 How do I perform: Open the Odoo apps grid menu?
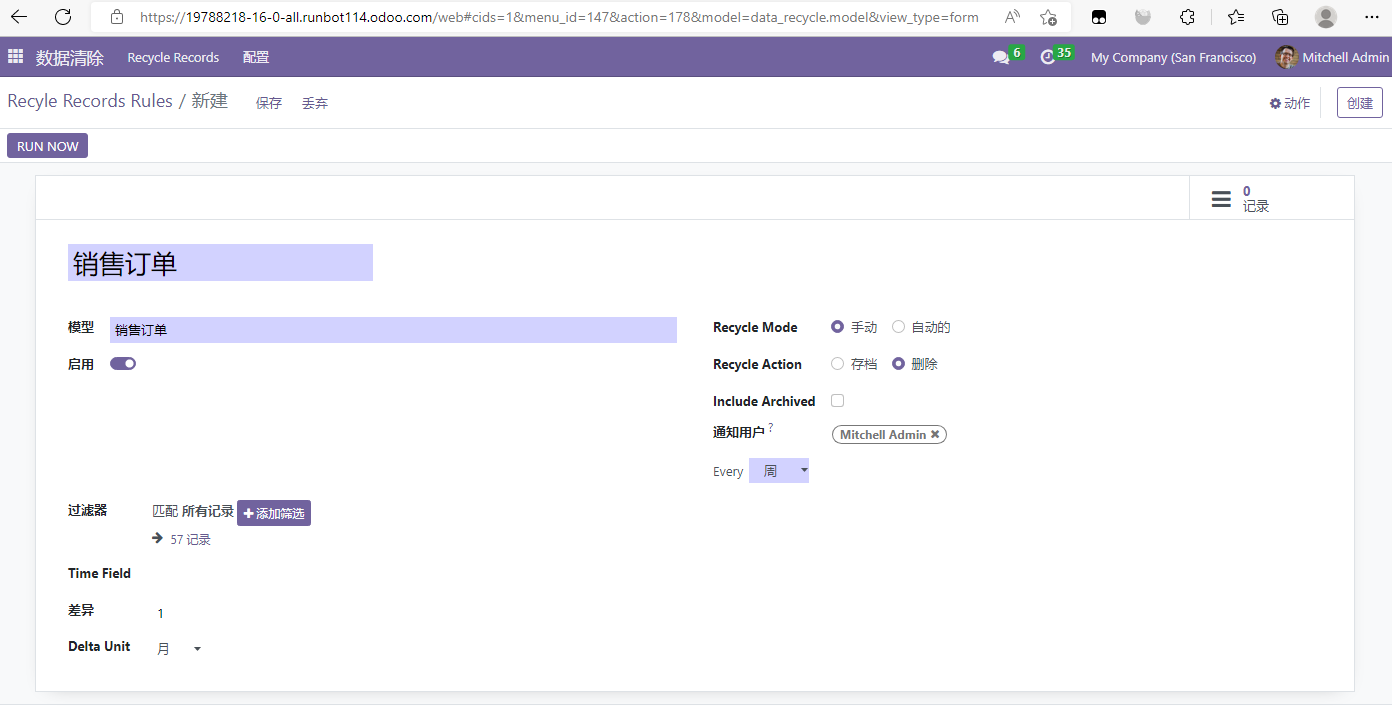point(15,57)
